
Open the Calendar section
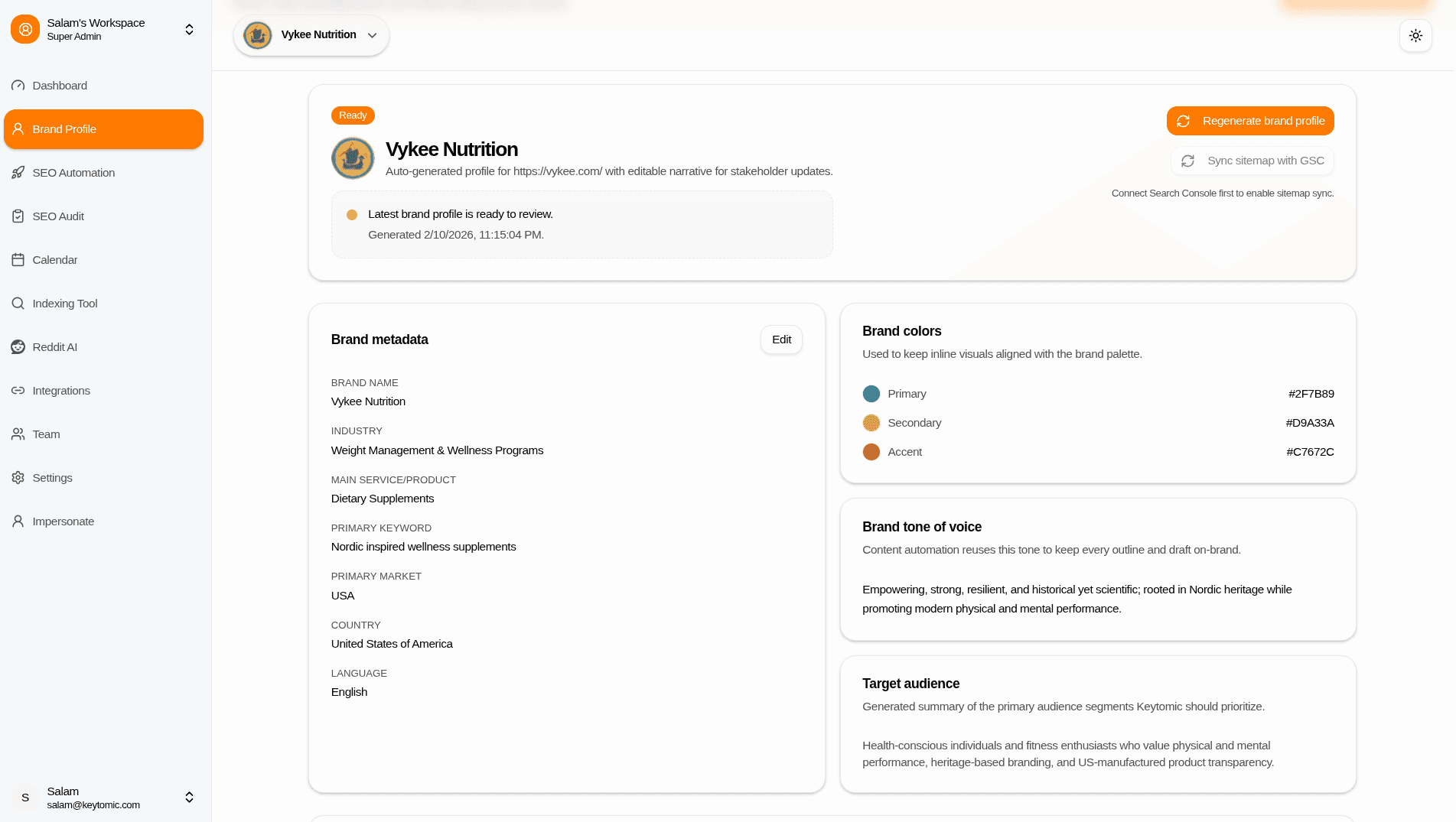(54, 259)
